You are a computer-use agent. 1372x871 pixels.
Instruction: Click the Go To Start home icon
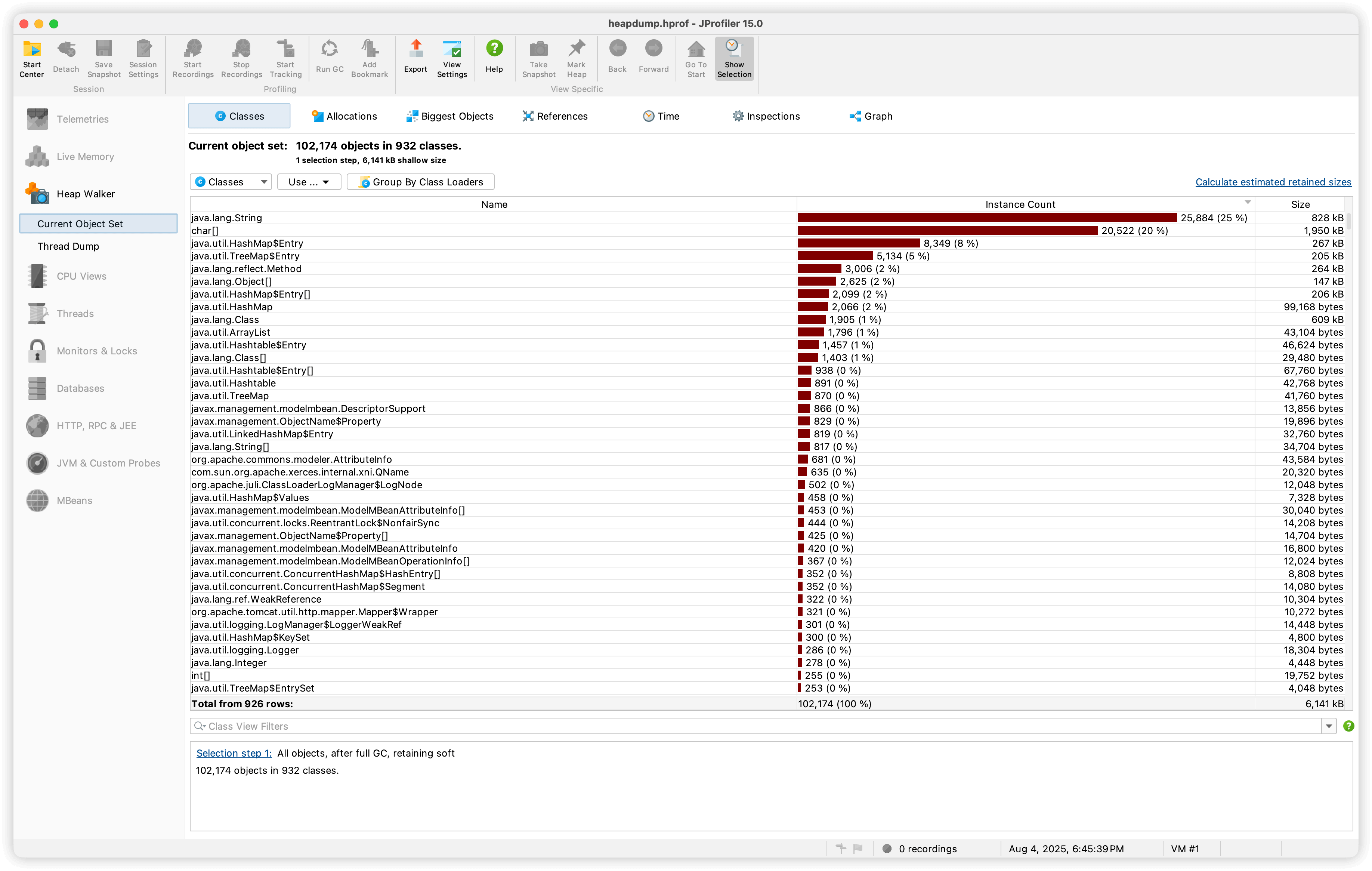coord(696,59)
